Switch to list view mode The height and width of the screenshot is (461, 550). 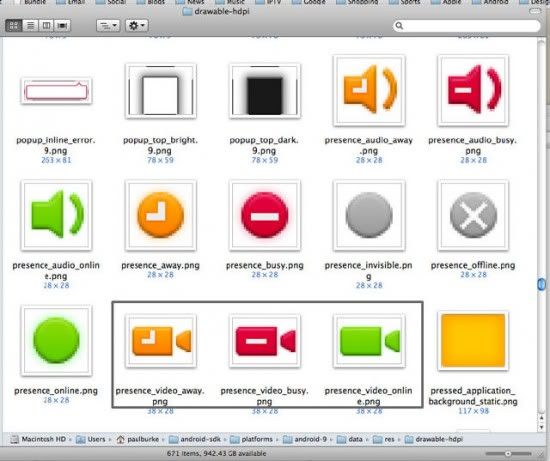[x=31, y=26]
